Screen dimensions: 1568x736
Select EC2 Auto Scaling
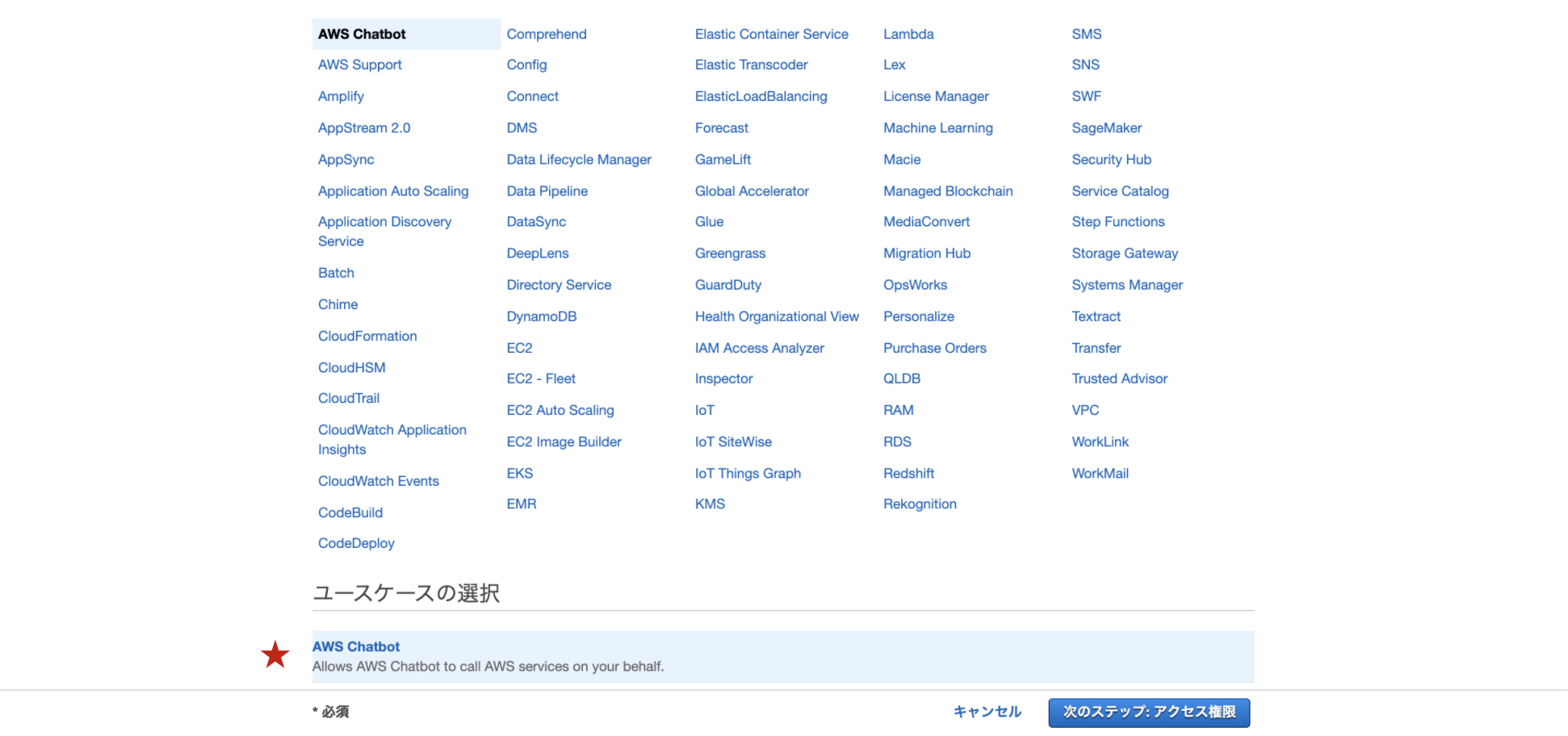click(x=560, y=410)
